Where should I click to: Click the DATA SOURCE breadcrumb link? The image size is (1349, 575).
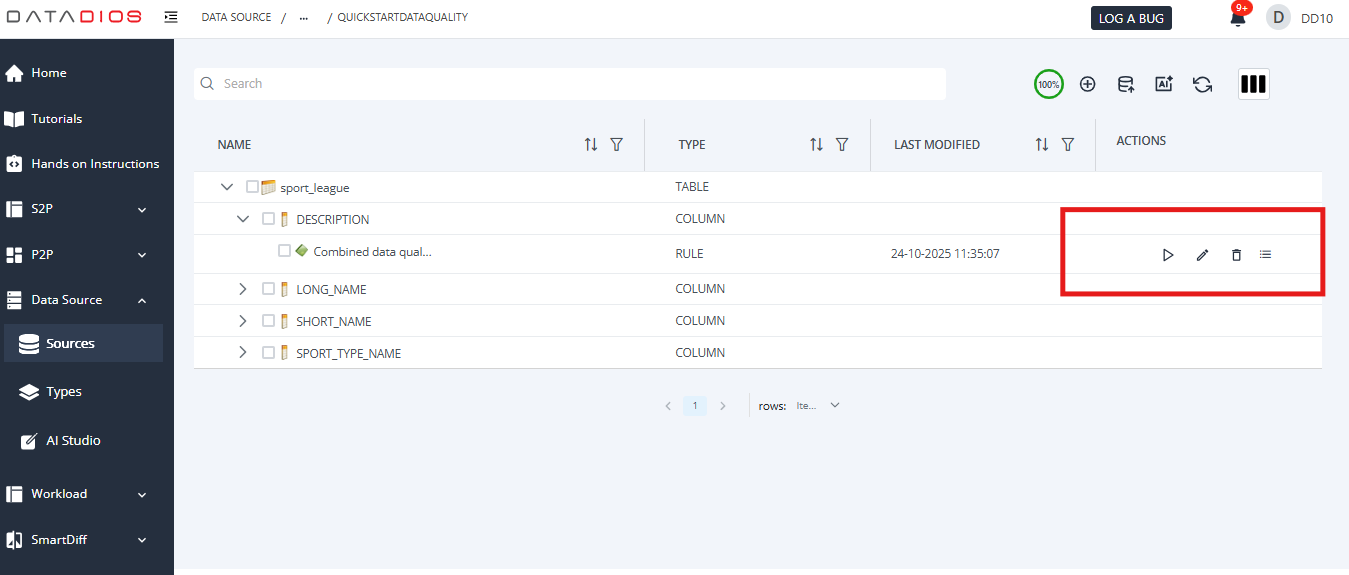click(236, 18)
